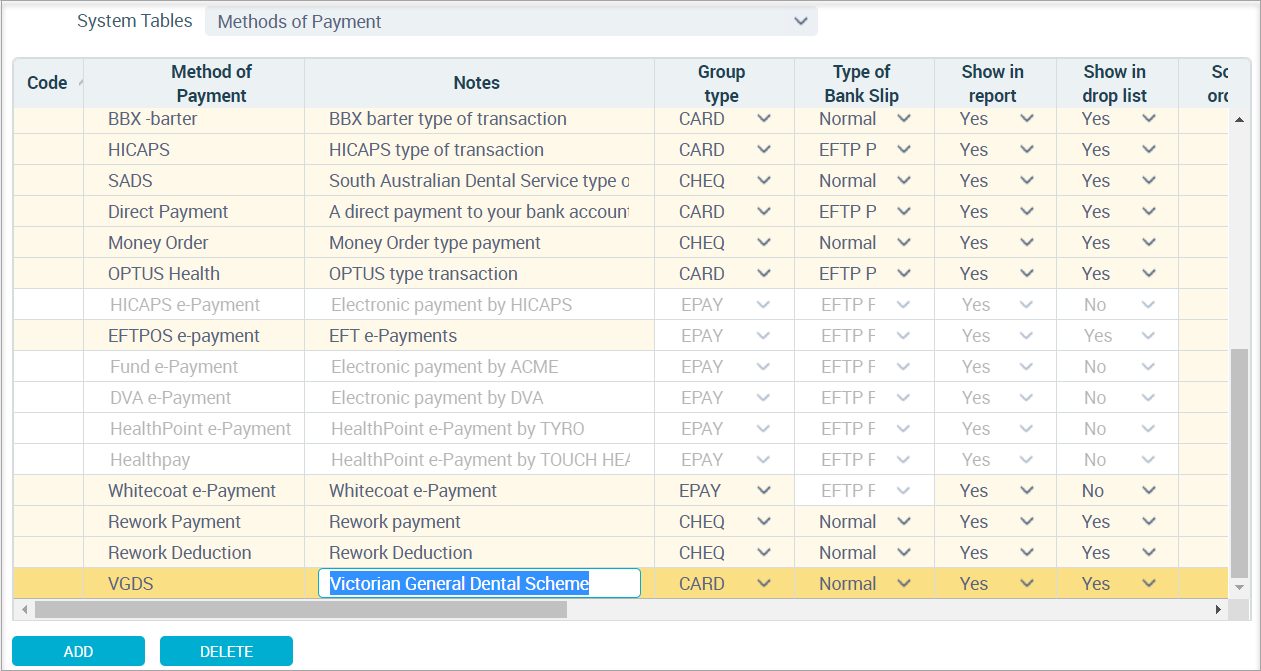
Task: Click the 'EFT e-Payments' notes cell
Action: 479,335
